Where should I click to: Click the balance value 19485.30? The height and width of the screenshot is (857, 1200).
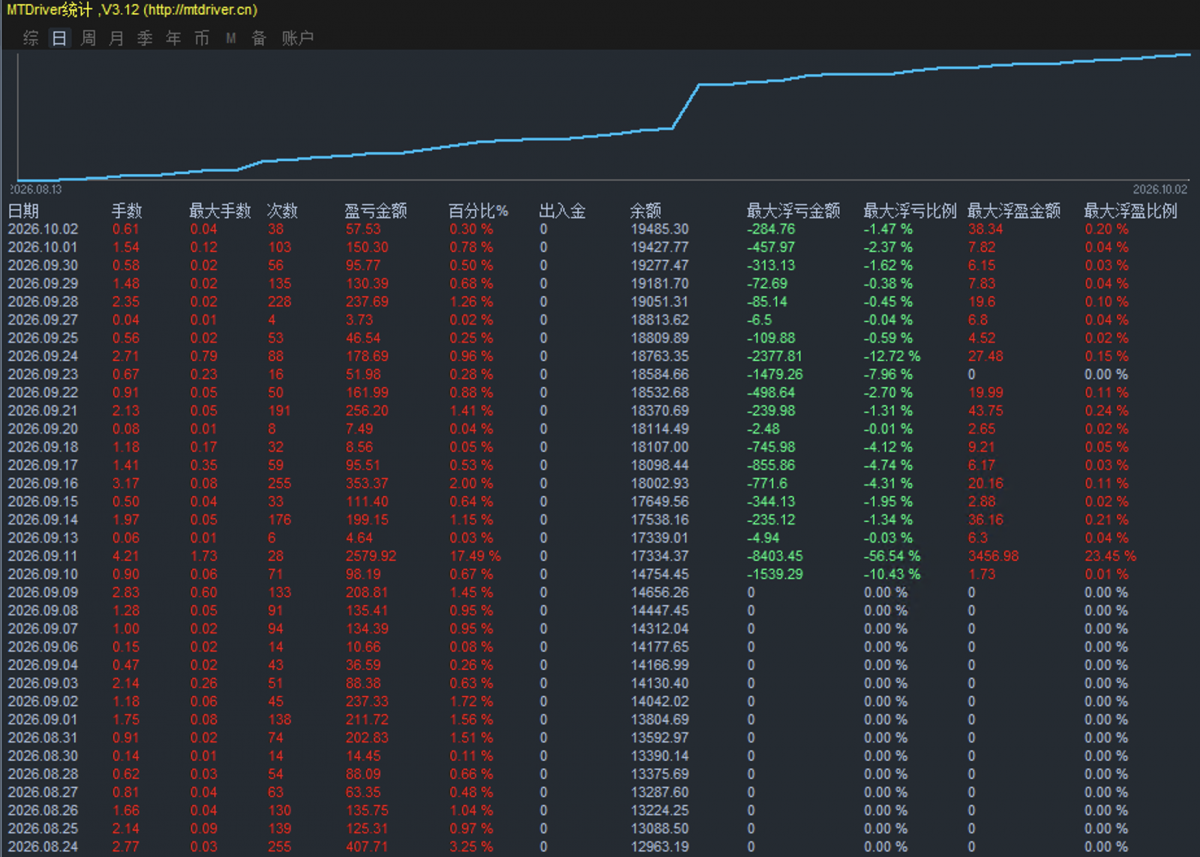659,229
